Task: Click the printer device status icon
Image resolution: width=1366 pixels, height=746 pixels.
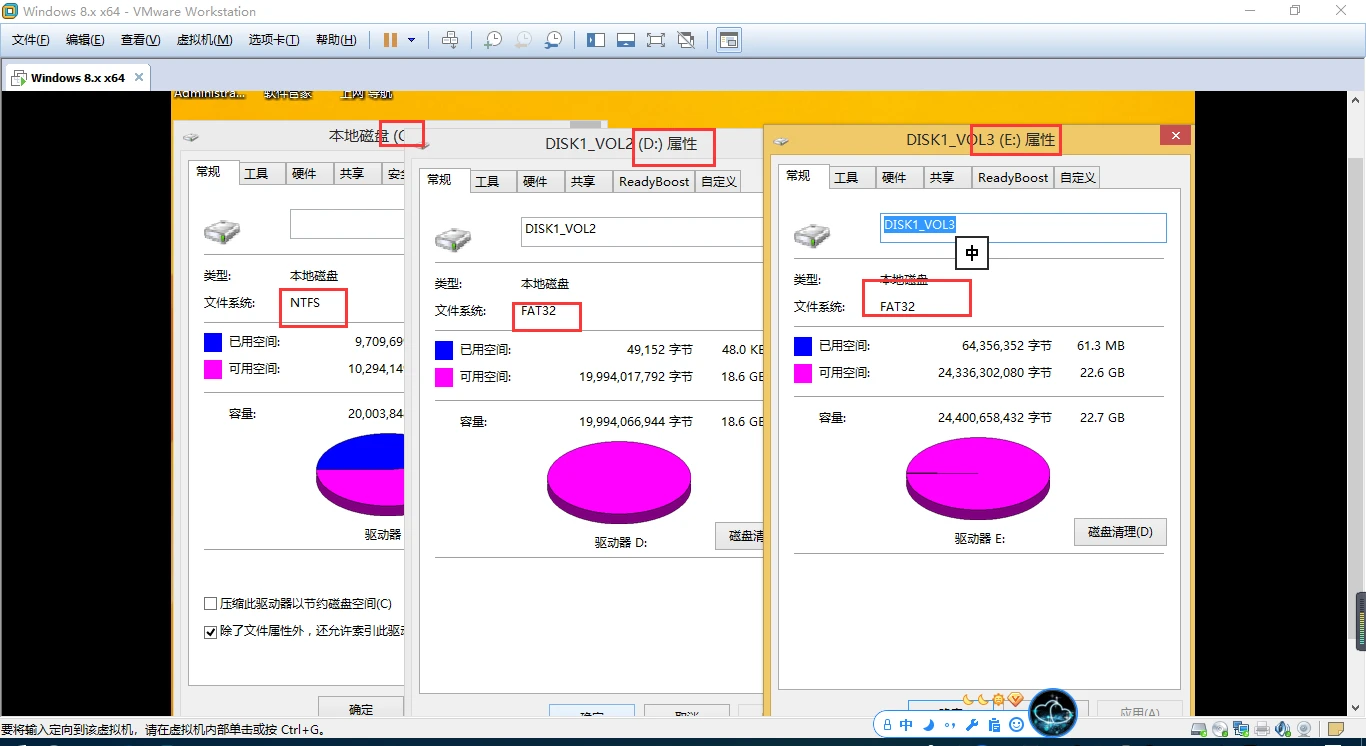Action: [x=1263, y=729]
